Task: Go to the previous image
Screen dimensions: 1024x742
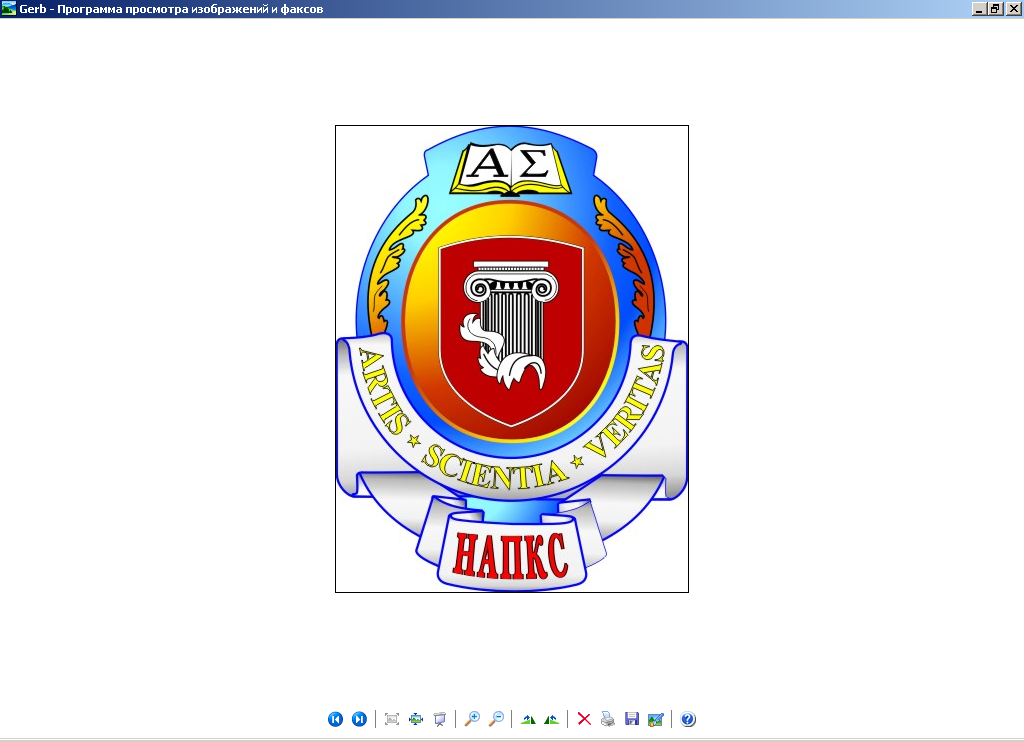Action: click(x=335, y=719)
